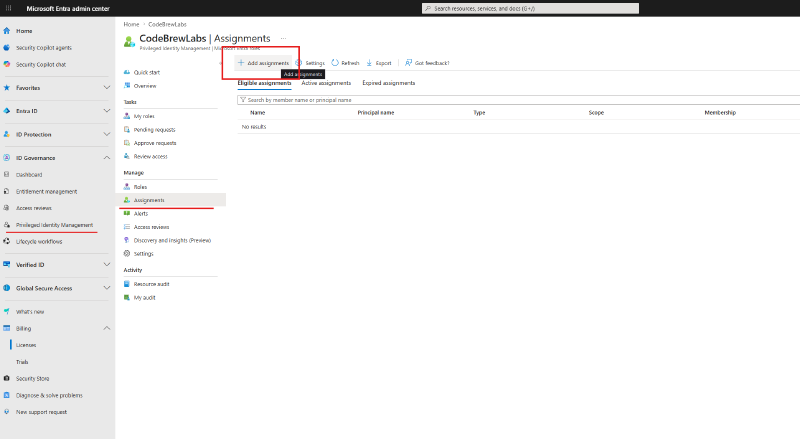The width and height of the screenshot is (800, 439).
Task: Open Licenses under Billing
Action: coord(26,345)
